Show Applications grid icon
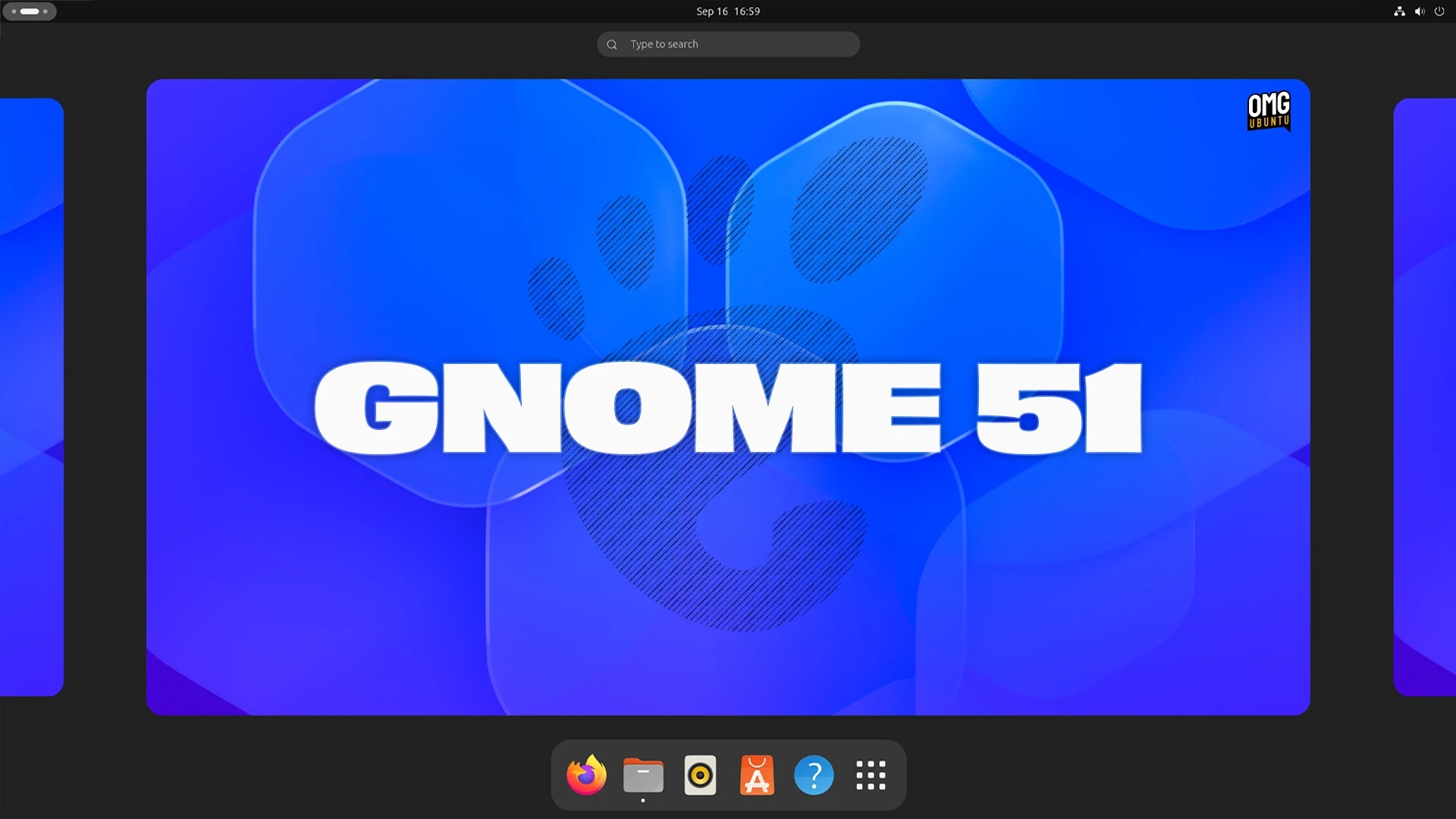The image size is (1456, 819). click(871, 775)
